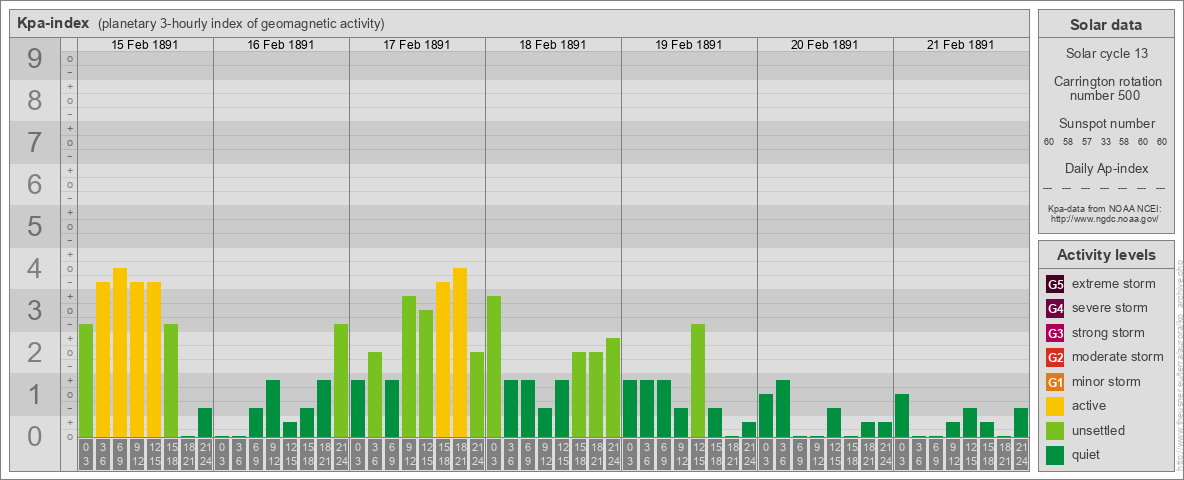Click the tallest yellow 6-9 bar on 15 Feb

pos(120,352)
